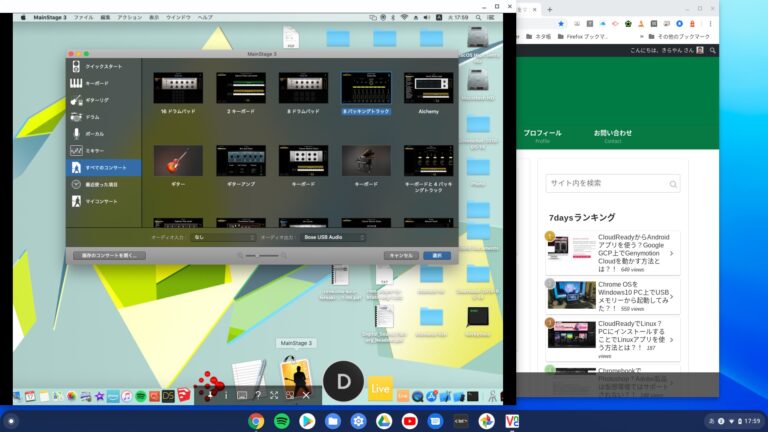
Task: Select the ミキサー category in sidebar
Action: click(x=103, y=151)
